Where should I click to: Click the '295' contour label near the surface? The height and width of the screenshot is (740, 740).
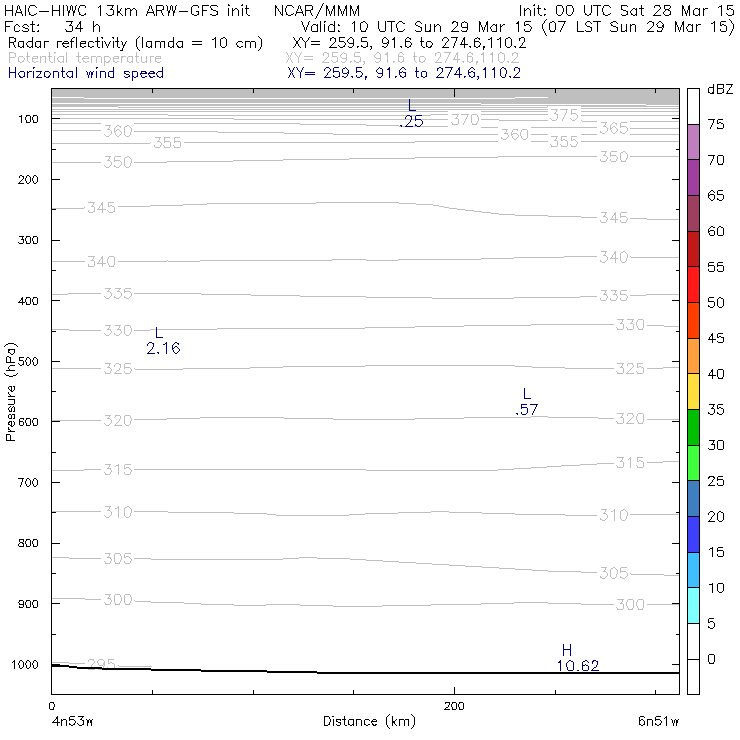pyautogui.click(x=101, y=664)
